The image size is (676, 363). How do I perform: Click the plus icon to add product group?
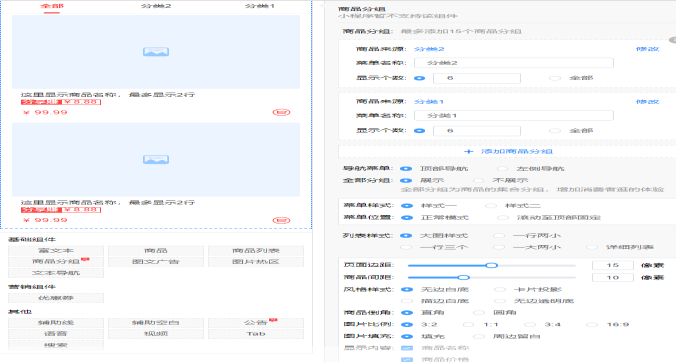pos(469,151)
